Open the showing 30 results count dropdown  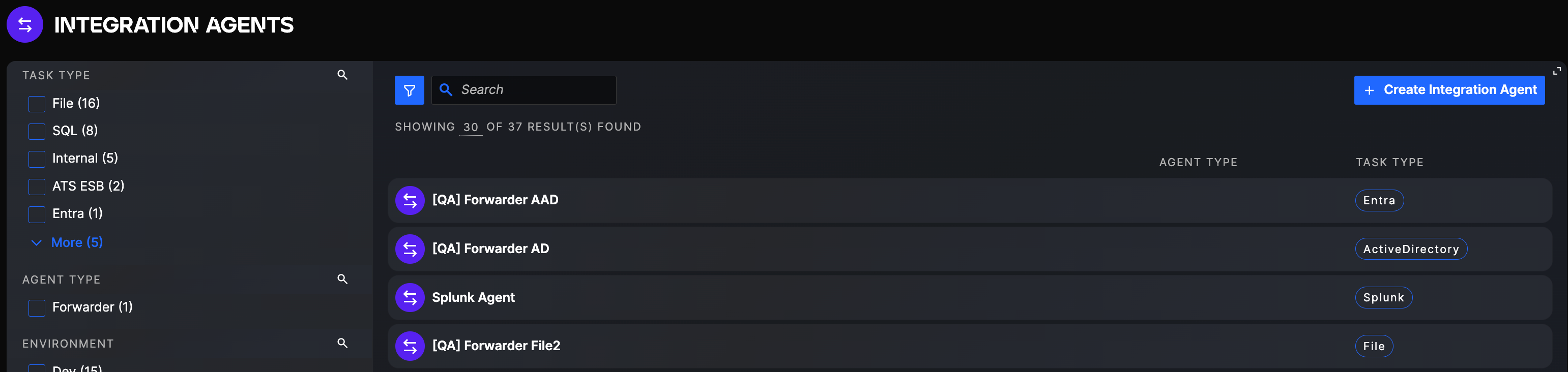[x=471, y=127]
